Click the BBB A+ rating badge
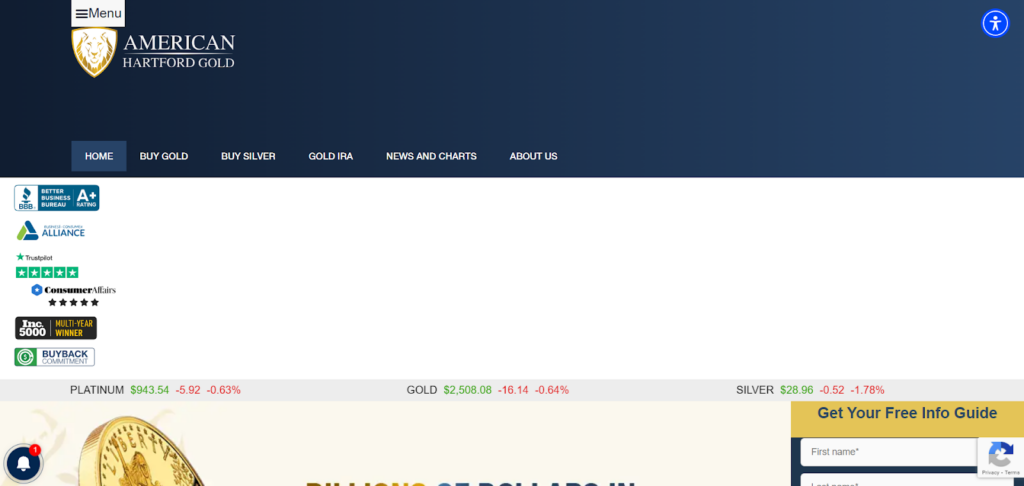1024x486 pixels. coord(57,198)
